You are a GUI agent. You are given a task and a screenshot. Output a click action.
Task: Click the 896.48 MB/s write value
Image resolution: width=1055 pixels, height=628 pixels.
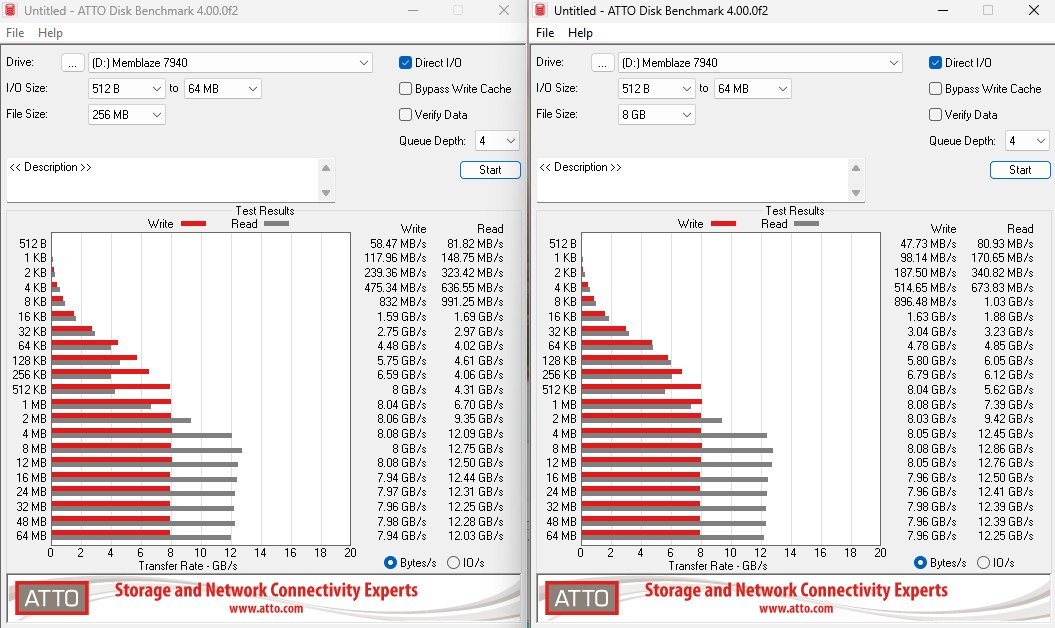point(925,302)
